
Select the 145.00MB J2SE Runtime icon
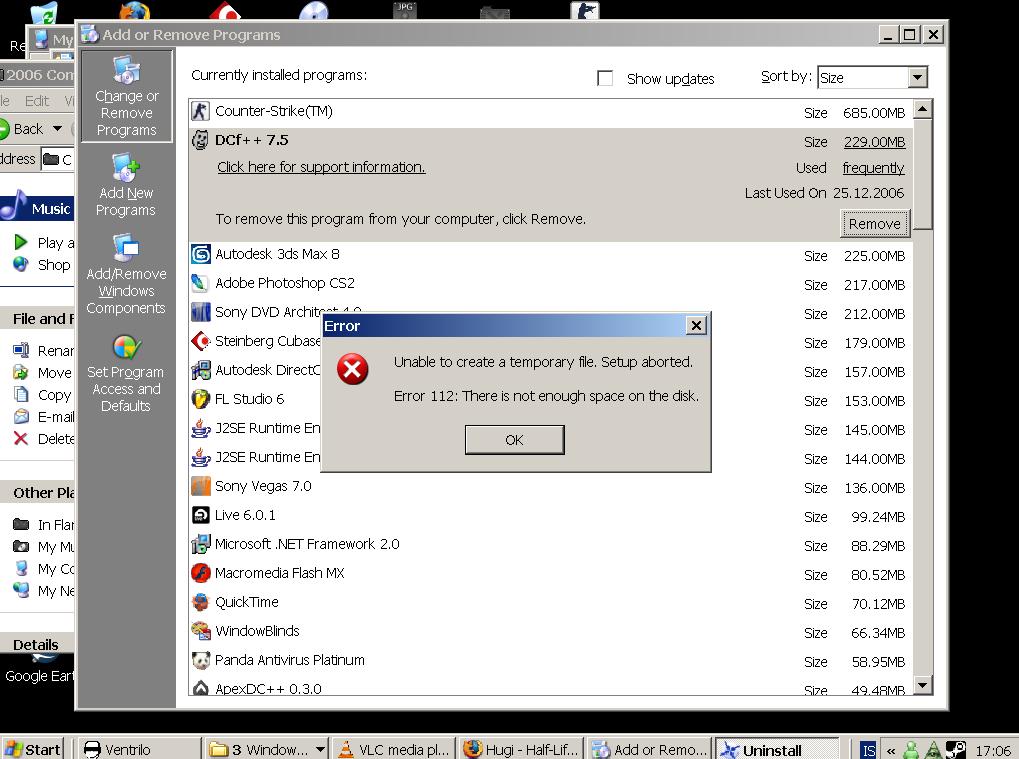pyautogui.click(x=200, y=428)
